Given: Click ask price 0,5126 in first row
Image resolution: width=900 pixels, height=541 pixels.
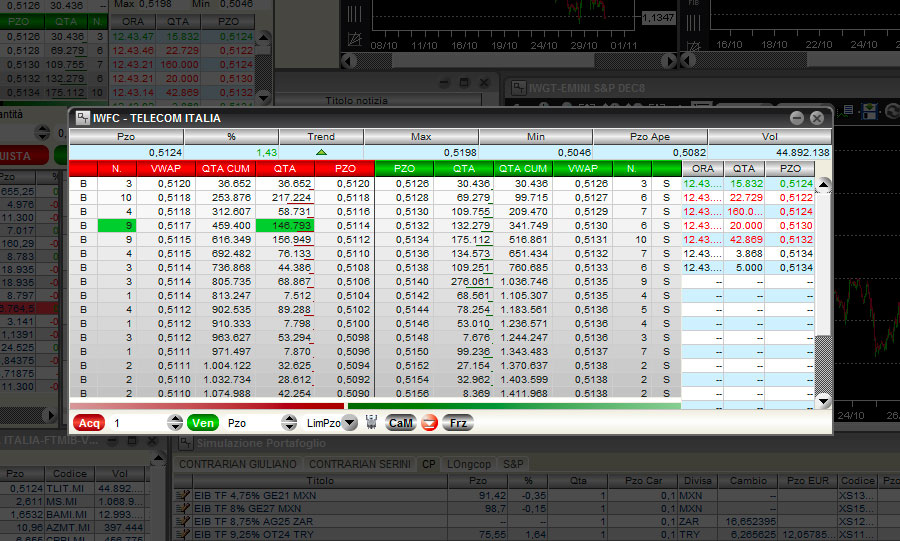Looking at the screenshot, I should (x=404, y=184).
